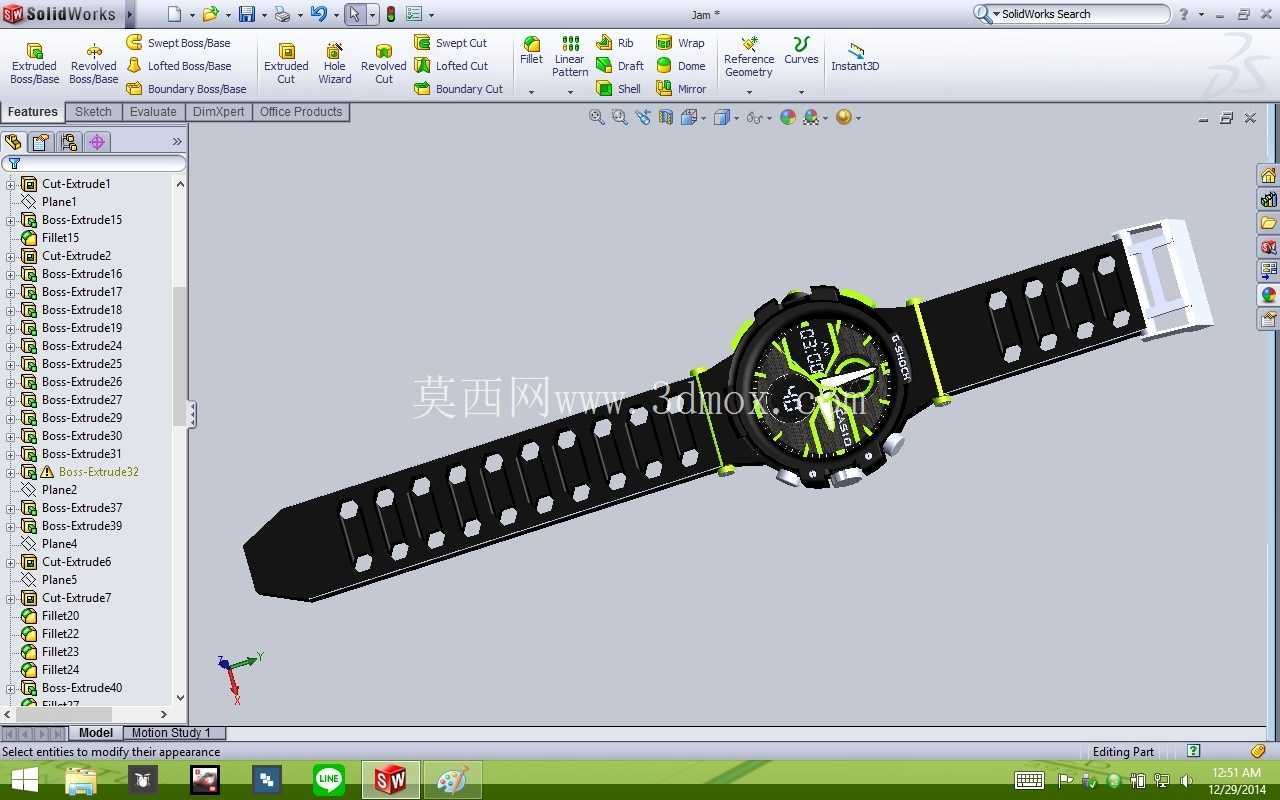Viewport: 1280px width, 800px height.
Task: Switch to the Office Products tab
Action: click(x=301, y=112)
